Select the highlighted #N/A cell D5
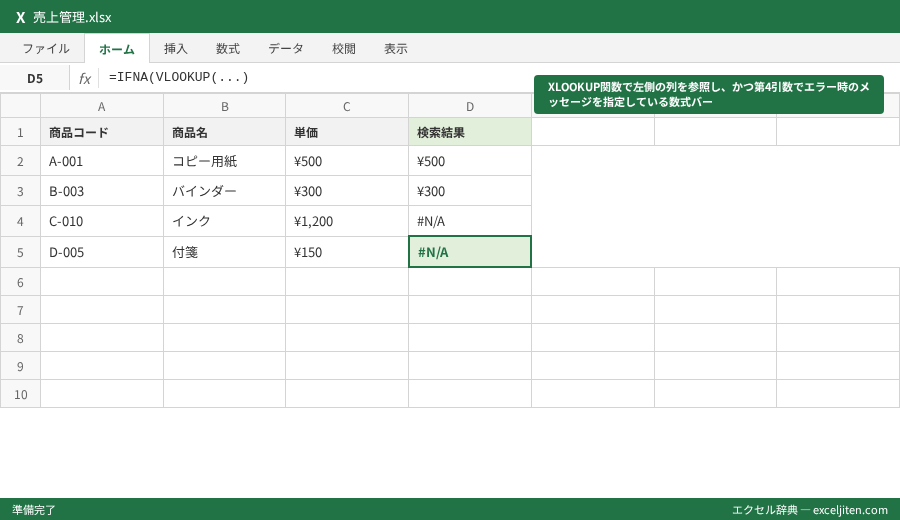900x520 pixels. click(470, 251)
